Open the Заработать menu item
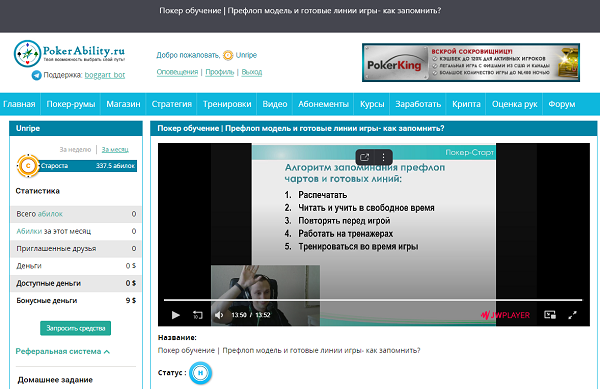This screenshot has height=389, width=600. [418, 104]
